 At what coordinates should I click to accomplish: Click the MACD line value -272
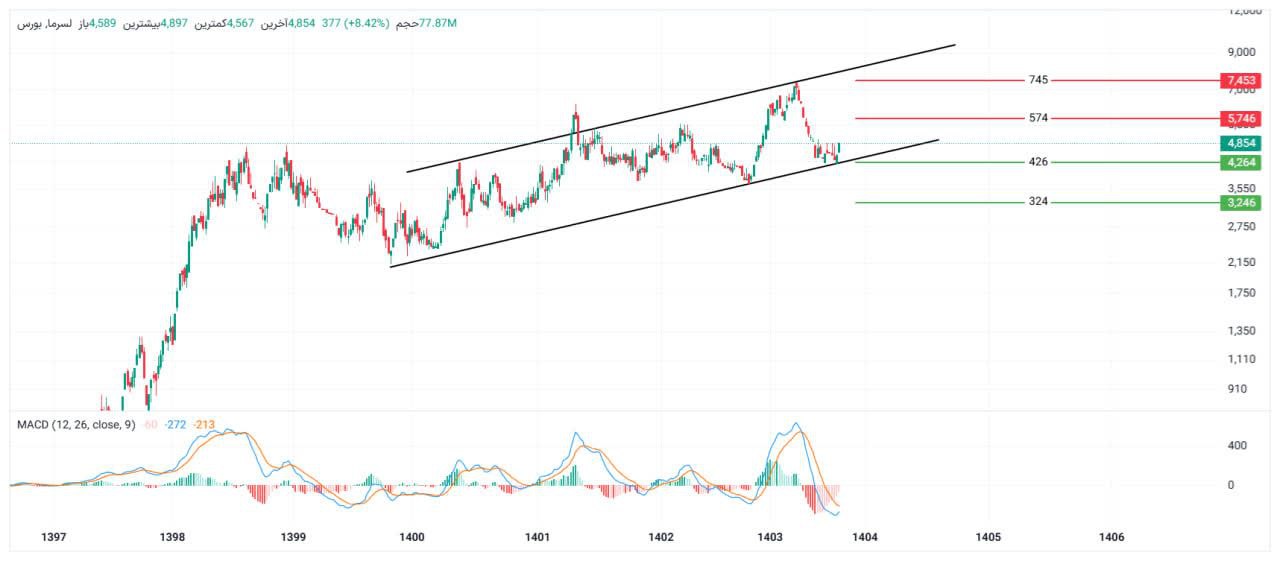click(177, 425)
